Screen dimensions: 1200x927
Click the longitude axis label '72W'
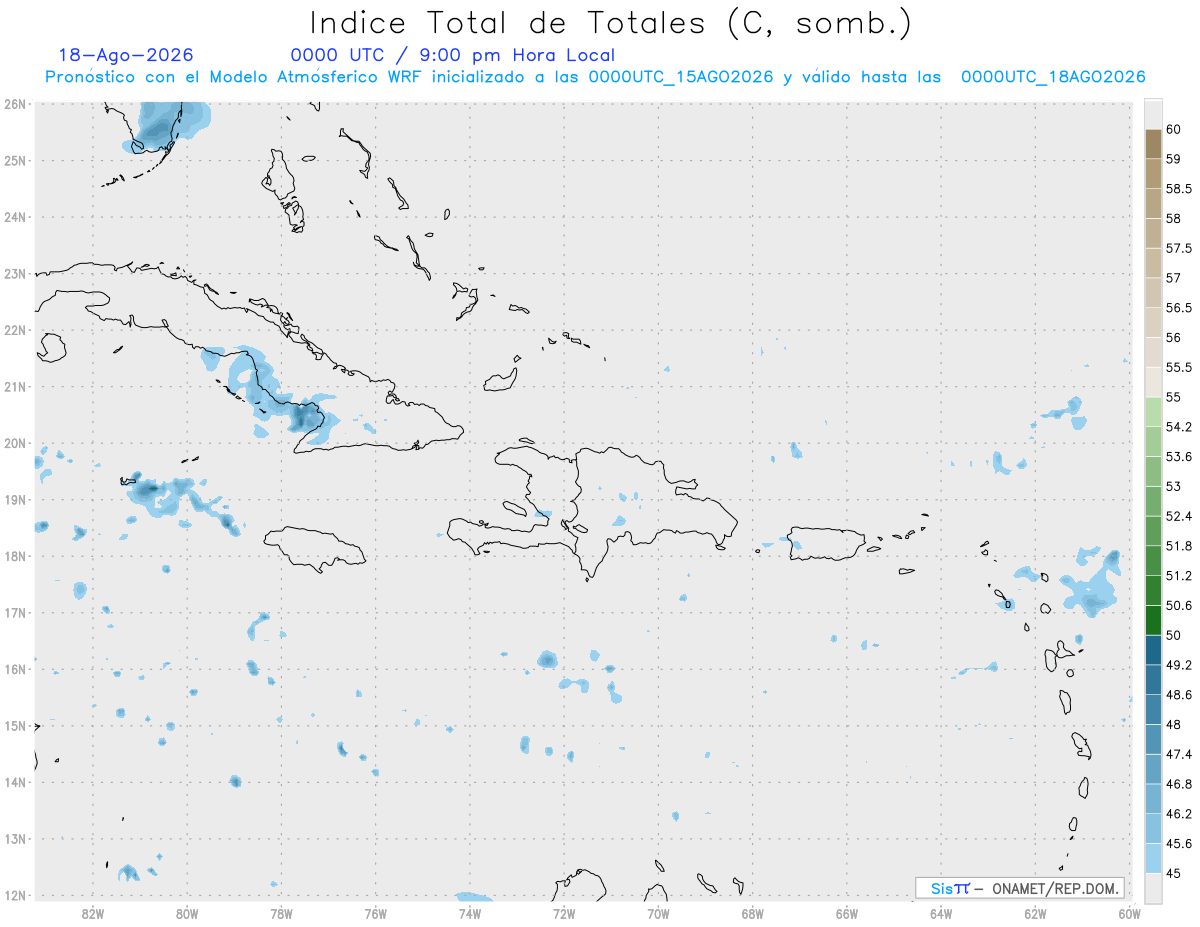point(564,913)
